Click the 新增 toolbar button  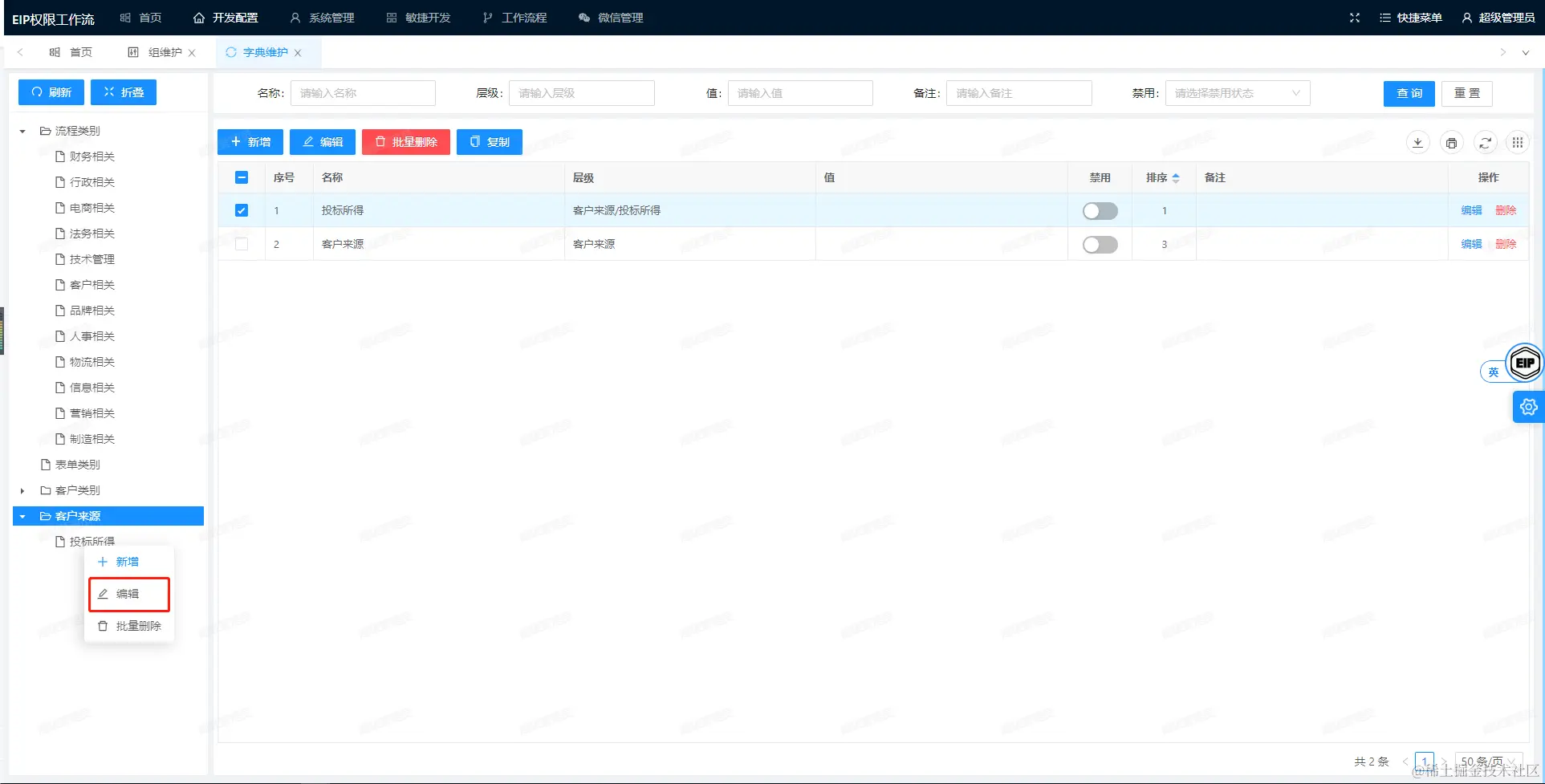pos(250,142)
